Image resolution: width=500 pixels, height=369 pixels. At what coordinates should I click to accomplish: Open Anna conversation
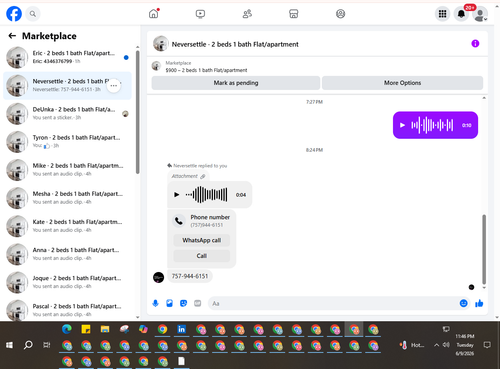[x=67, y=254]
